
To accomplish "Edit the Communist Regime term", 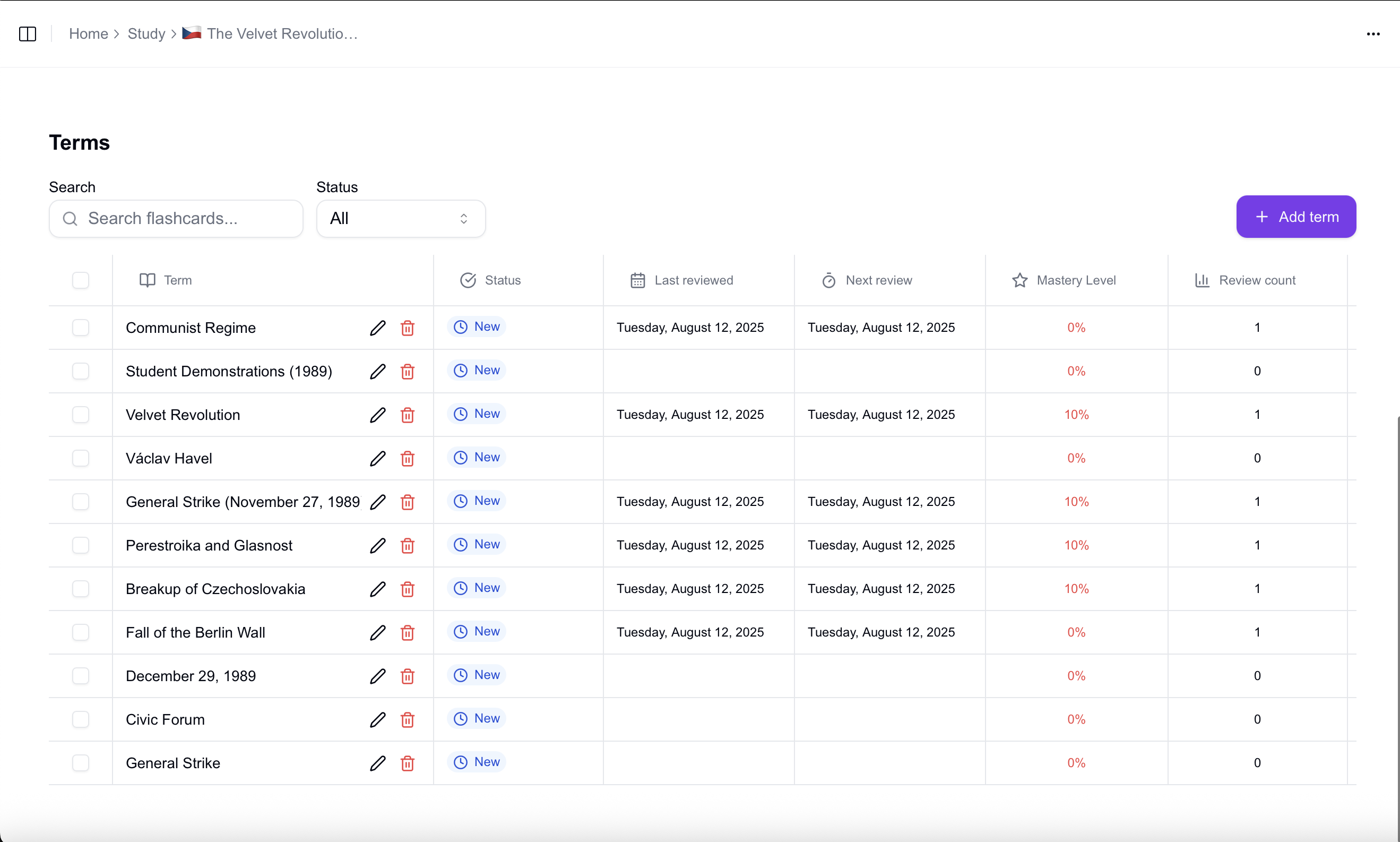I will coord(378,328).
